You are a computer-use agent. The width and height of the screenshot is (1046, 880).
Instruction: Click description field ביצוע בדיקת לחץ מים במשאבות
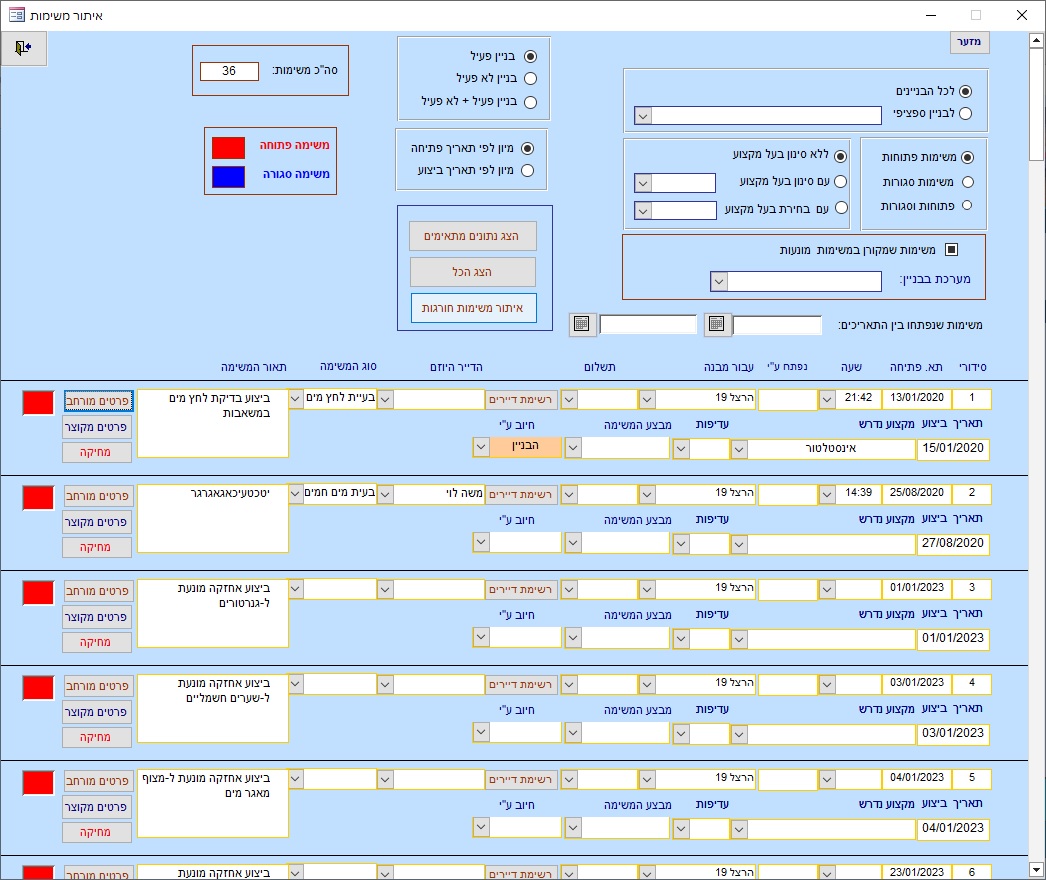click(x=213, y=424)
